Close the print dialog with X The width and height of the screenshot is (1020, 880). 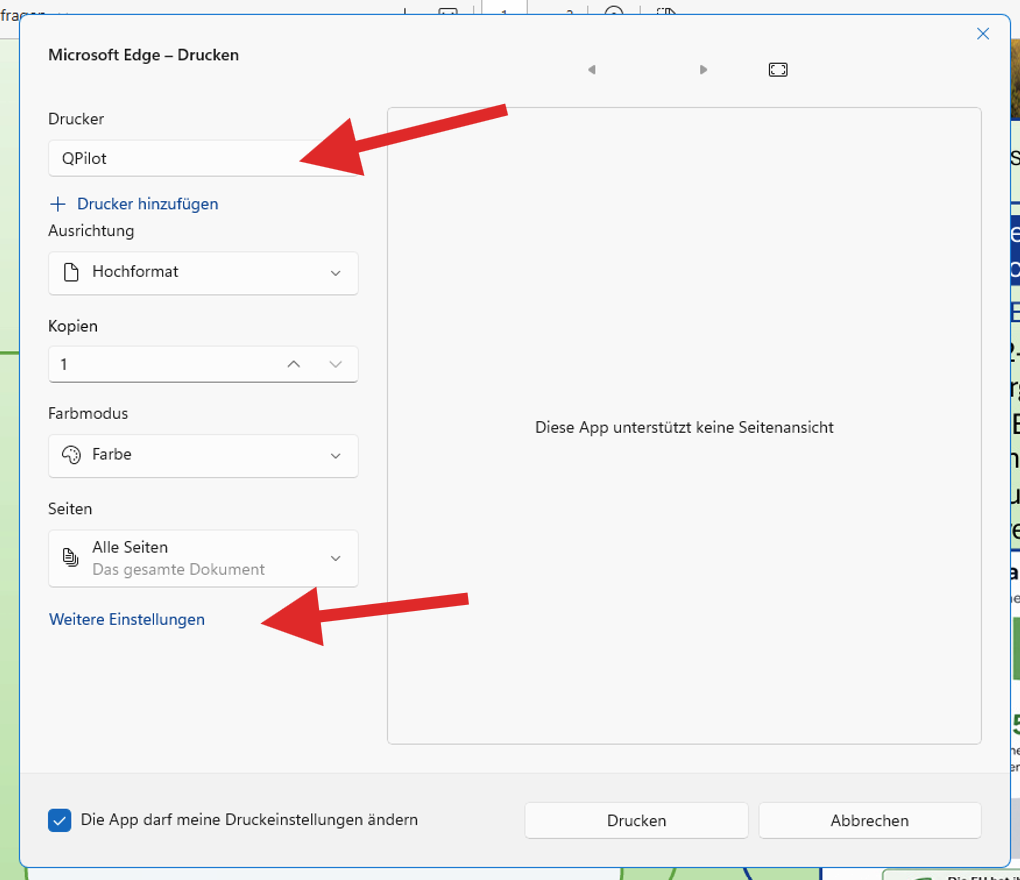pyautogui.click(x=983, y=34)
